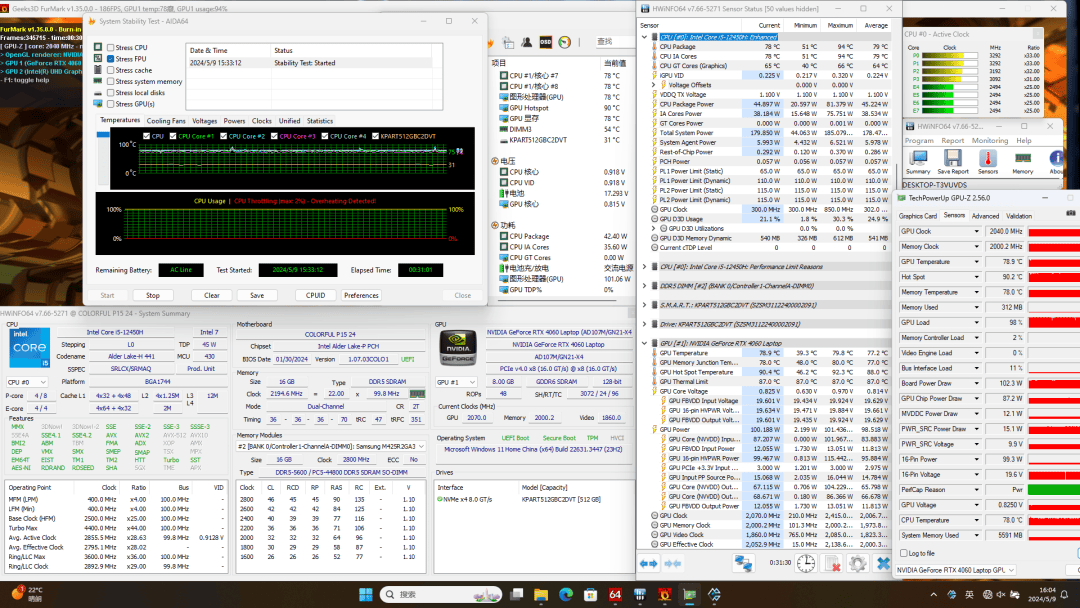Screen dimensions: 1080x608
Task: Click the Save button in stability test
Action: (x=257, y=295)
